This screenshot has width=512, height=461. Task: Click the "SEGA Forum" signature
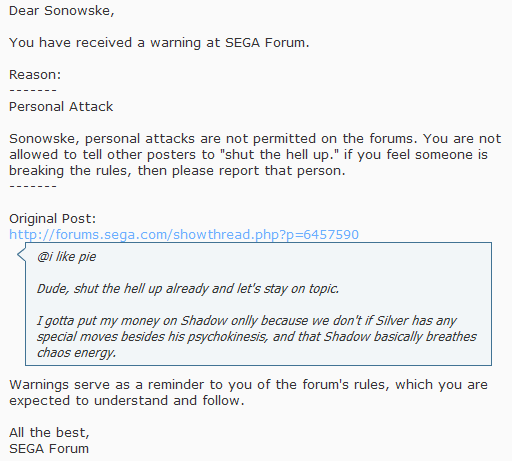(49, 449)
